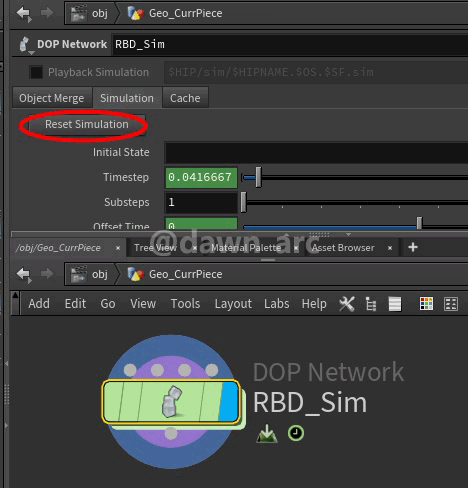Click the forward arrow in the network editor
The width and height of the screenshot is (468, 488).
pos(47,274)
